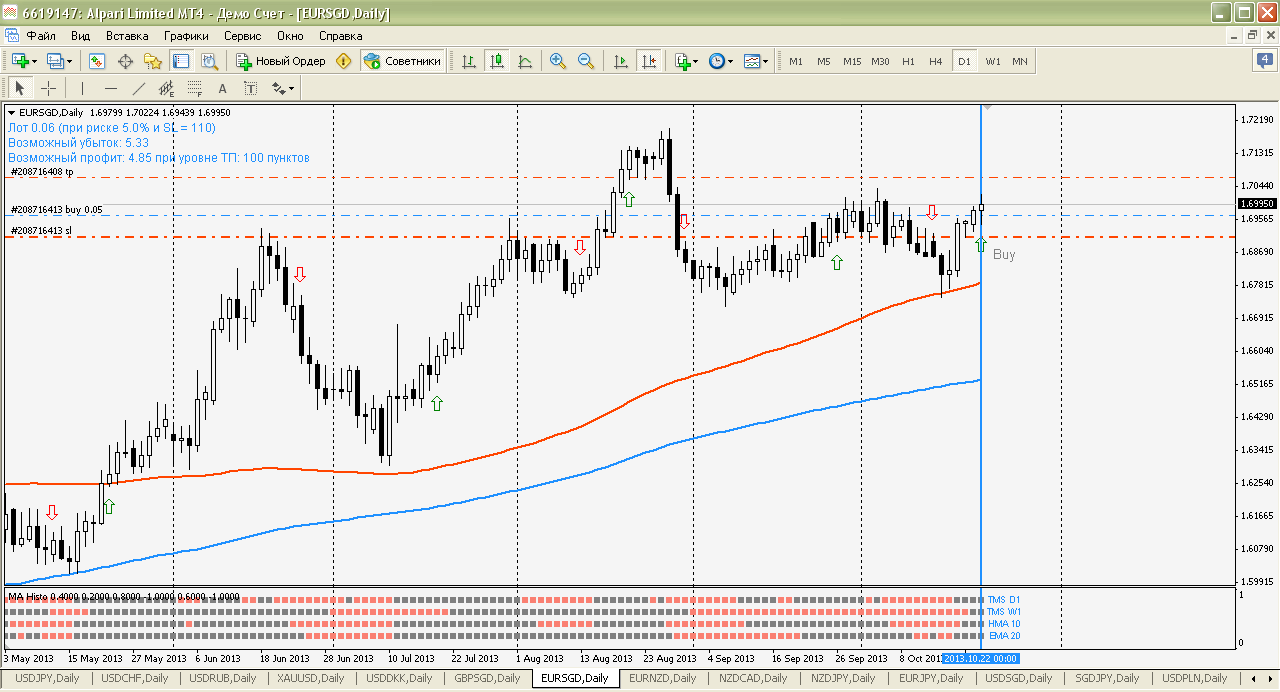Zoom out on the chart
Viewport: 1280px width, 692px height.
click(586, 61)
